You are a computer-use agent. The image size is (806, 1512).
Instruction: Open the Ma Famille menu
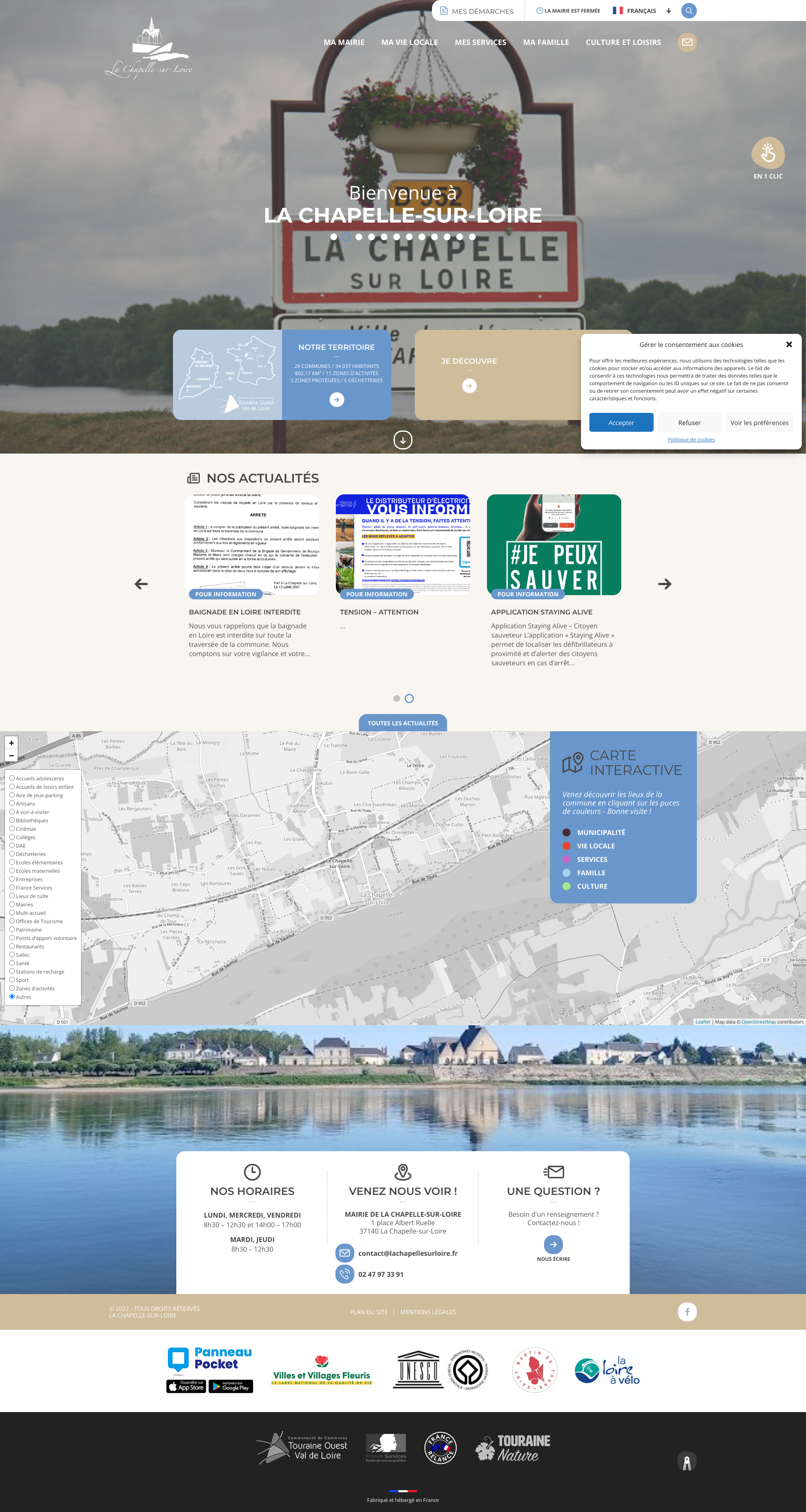point(546,42)
